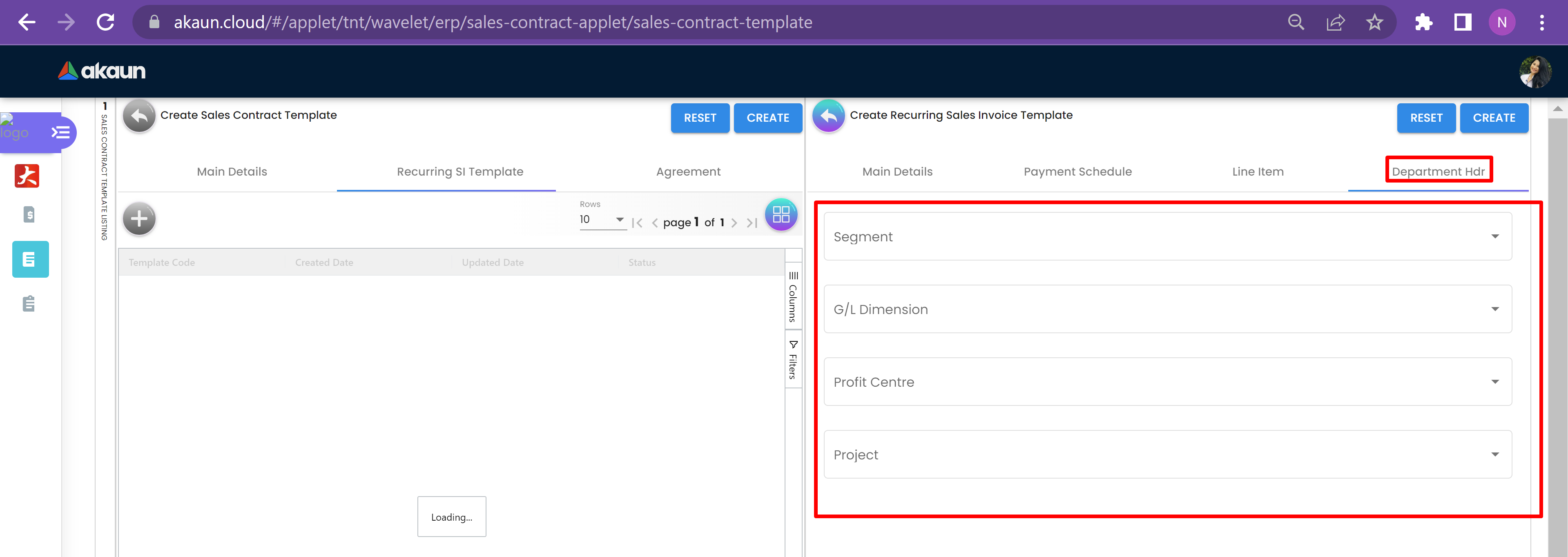
Task: Open the red applet icon in sidebar
Action: tap(27, 176)
